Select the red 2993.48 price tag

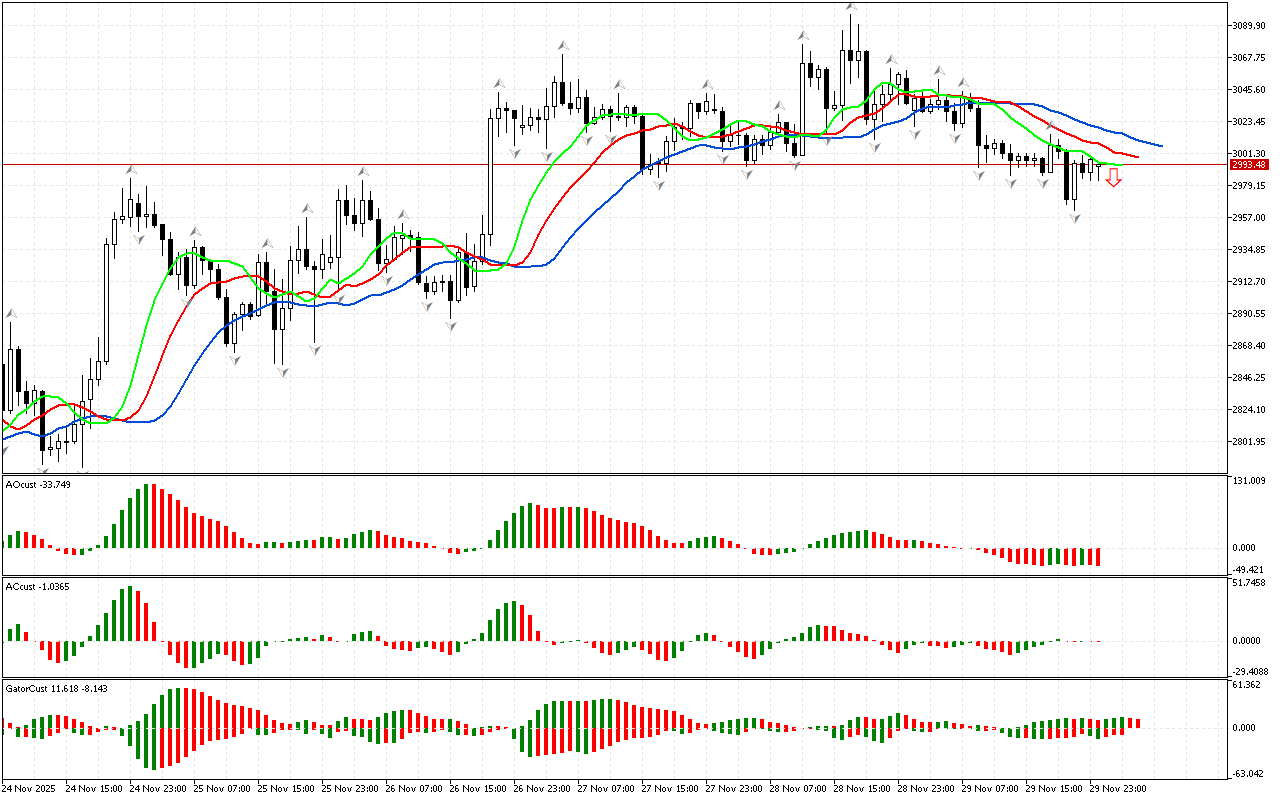coord(1250,165)
